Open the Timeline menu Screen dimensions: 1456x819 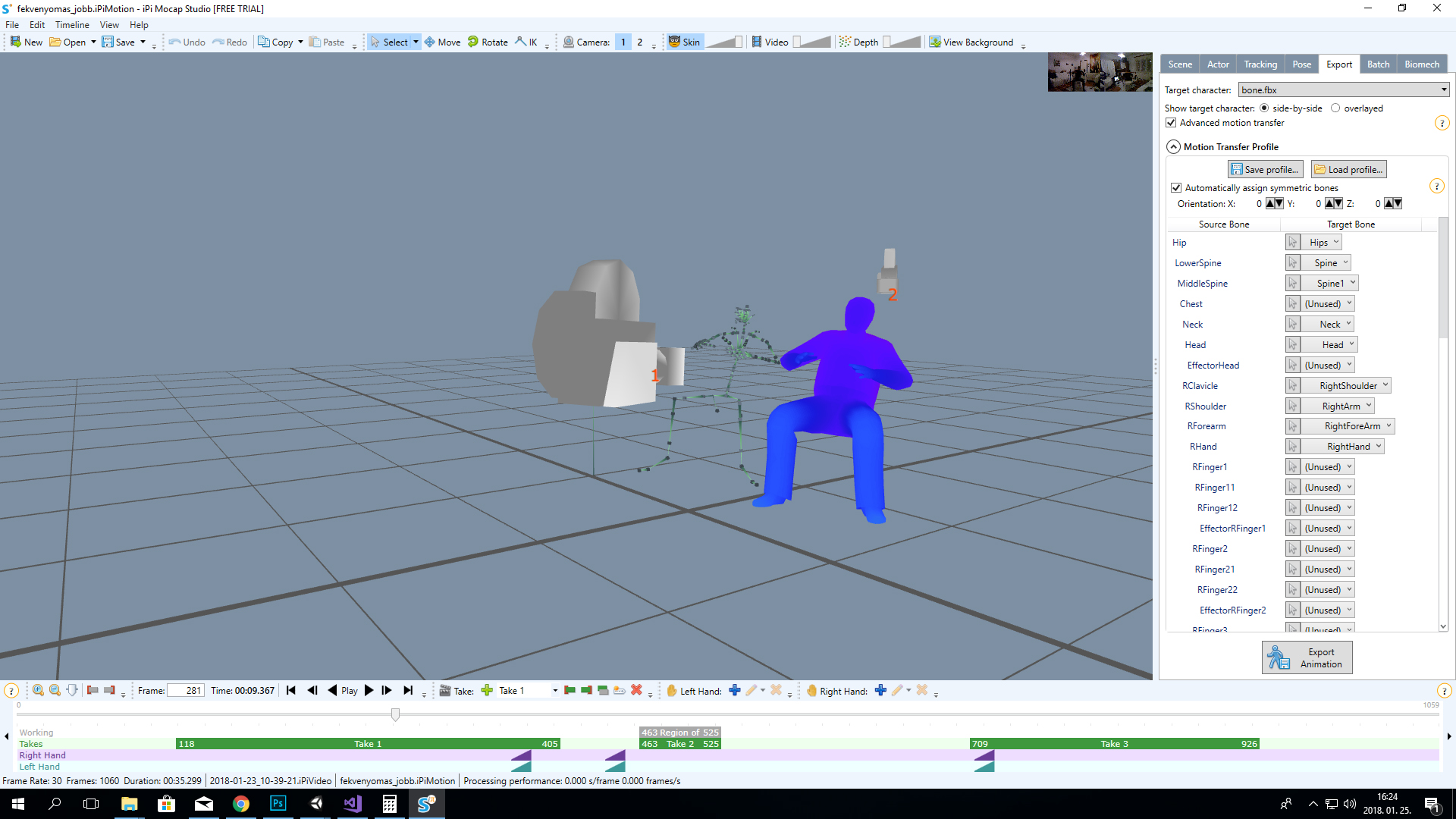point(72,25)
